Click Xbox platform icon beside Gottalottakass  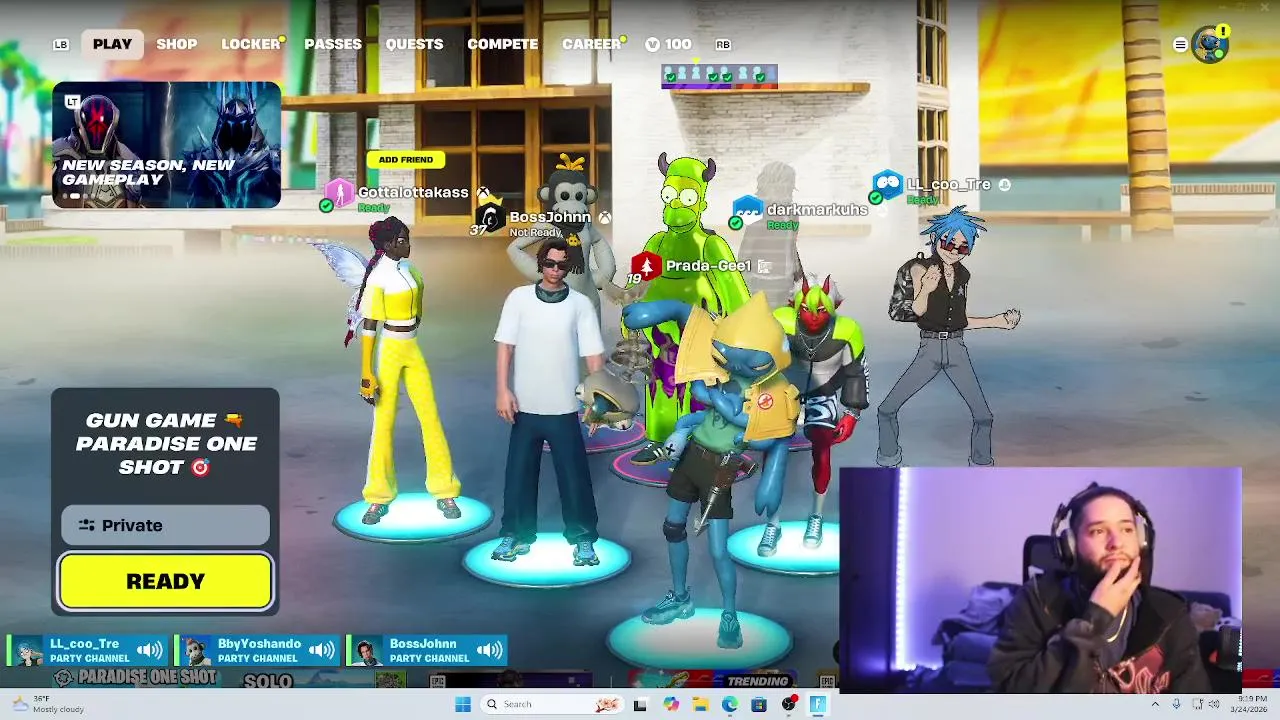[483, 192]
